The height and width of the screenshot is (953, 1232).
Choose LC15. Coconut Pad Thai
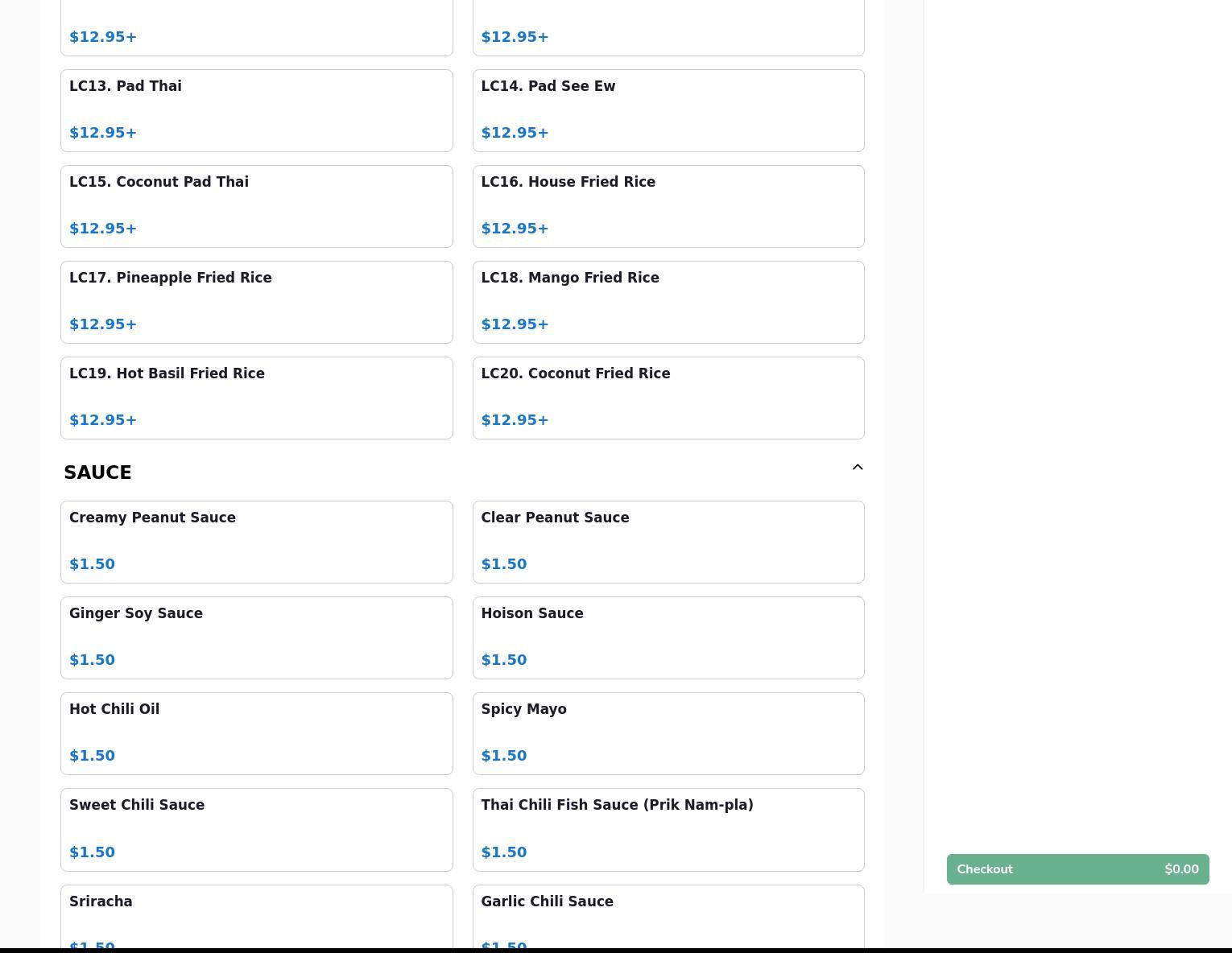(256, 206)
